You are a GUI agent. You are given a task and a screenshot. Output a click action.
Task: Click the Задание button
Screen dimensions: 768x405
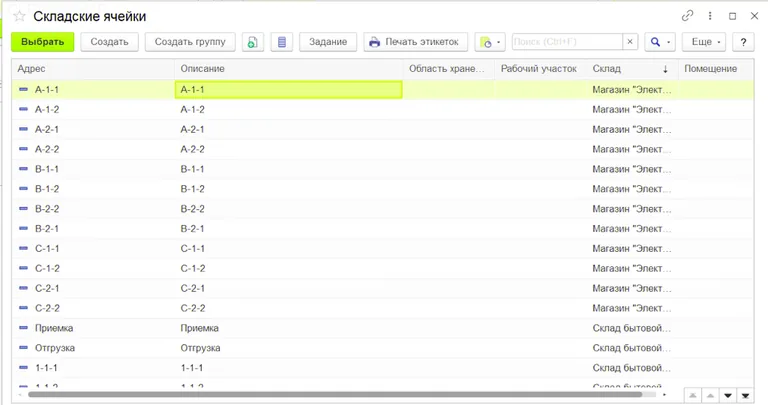point(328,42)
